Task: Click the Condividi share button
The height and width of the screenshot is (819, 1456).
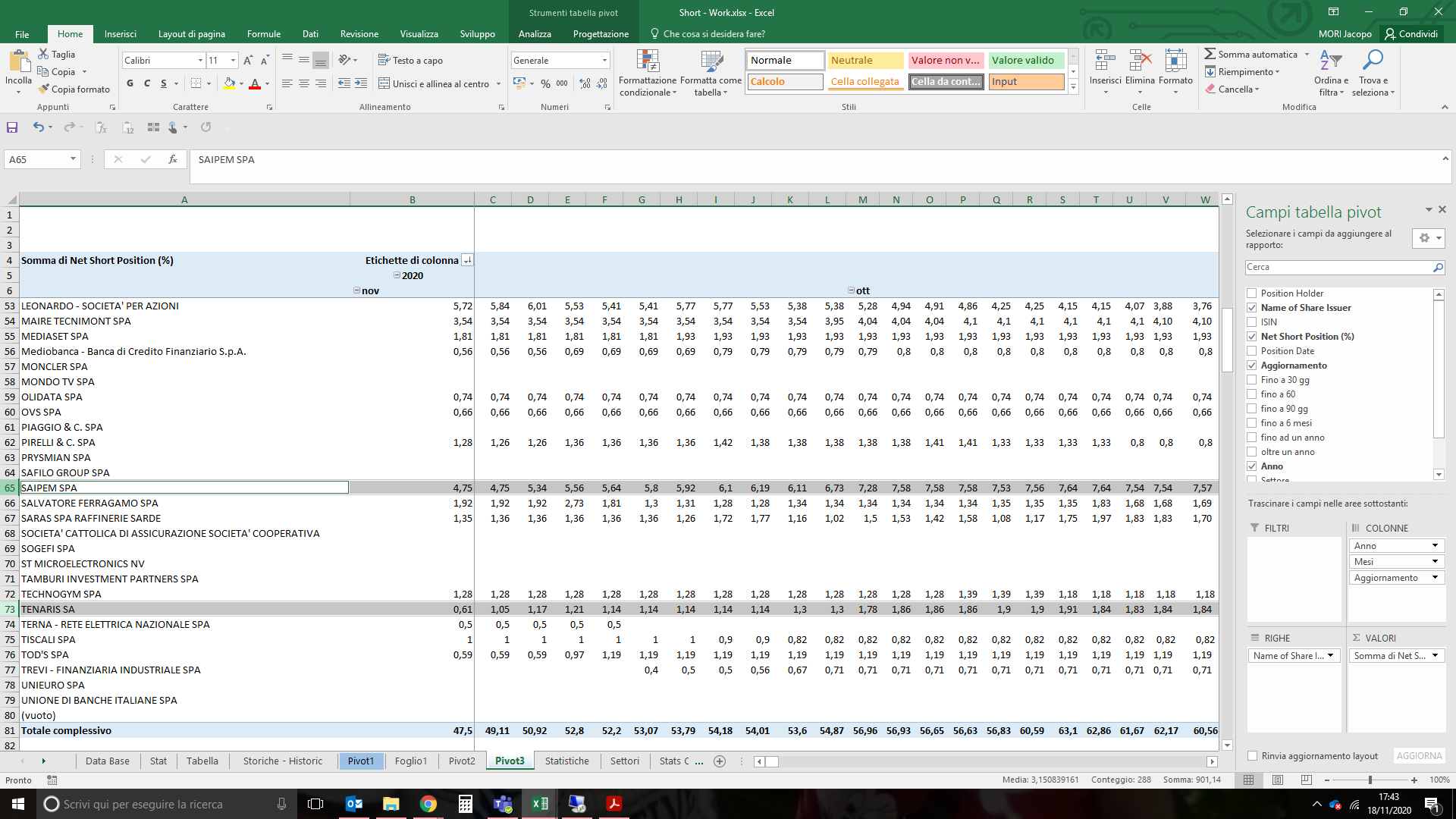Action: (1411, 34)
